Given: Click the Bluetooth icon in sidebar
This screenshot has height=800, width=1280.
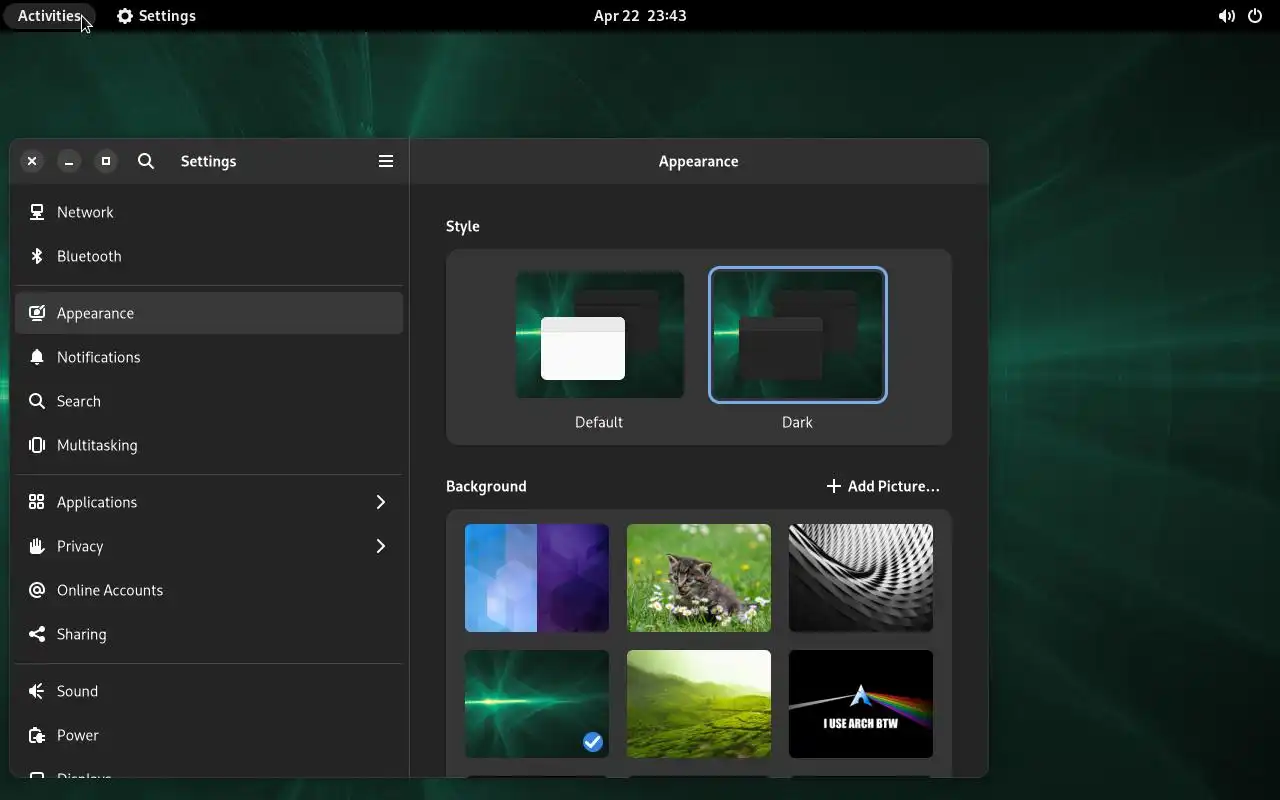Looking at the screenshot, I should pyautogui.click(x=37, y=256).
